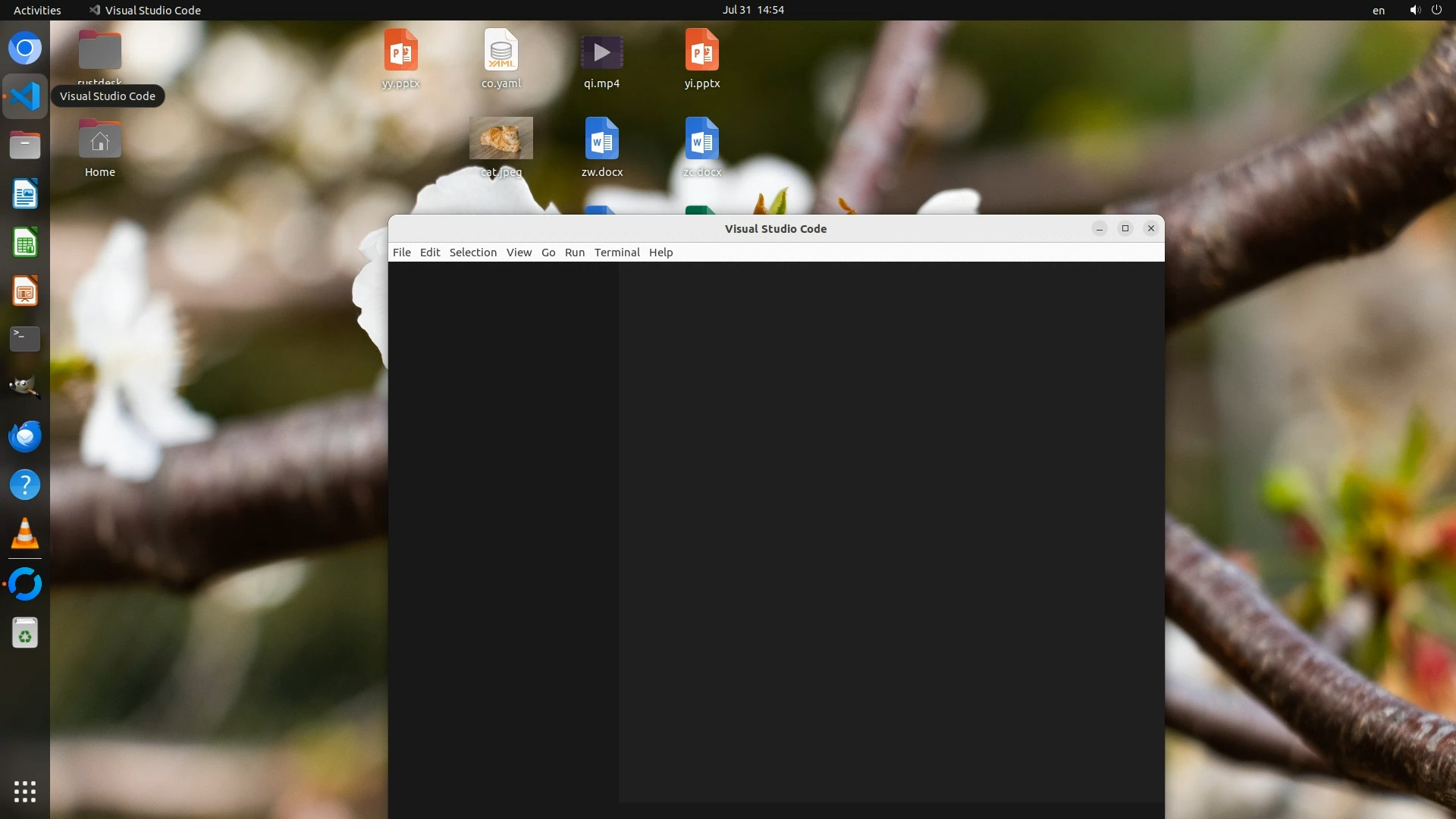Launch the Chromium browser from the dock
This screenshot has width=1456, height=819.
click(25, 49)
